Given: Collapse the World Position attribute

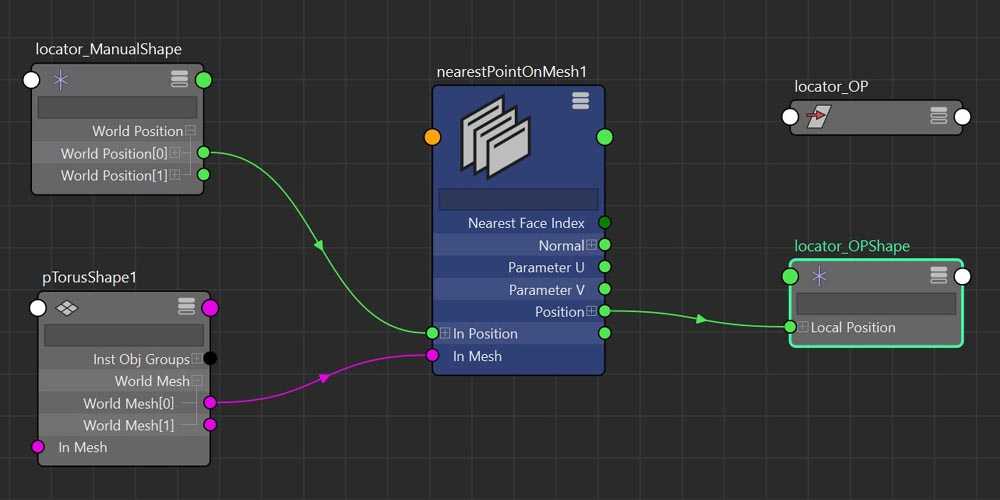Looking at the screenshot, I should click(x=190, y=131).
